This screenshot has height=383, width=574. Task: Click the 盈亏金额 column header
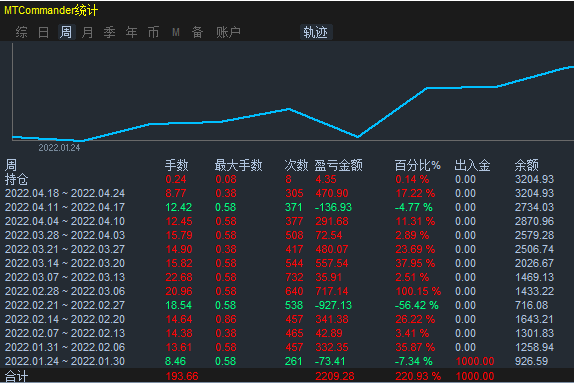[x=338, y=166]
